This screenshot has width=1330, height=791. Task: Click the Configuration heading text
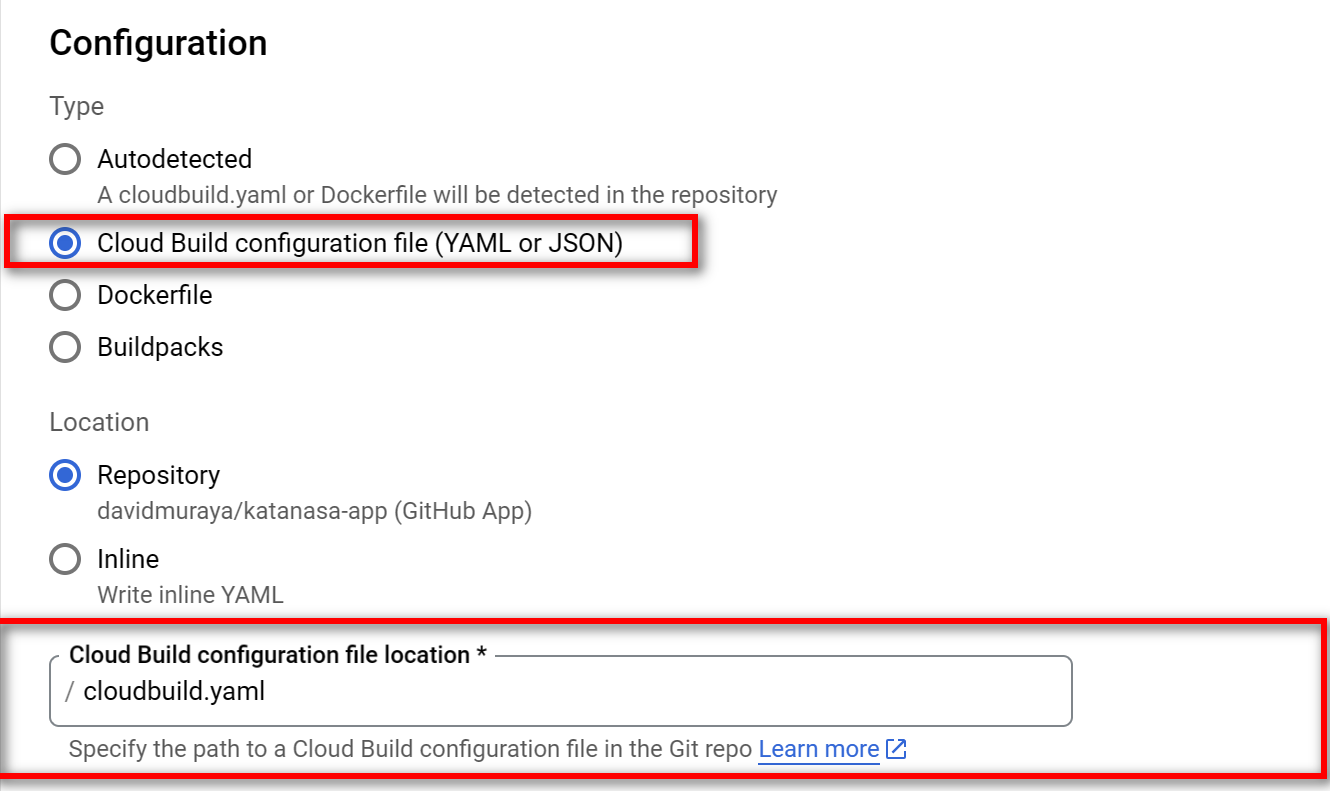click(158, 43)
